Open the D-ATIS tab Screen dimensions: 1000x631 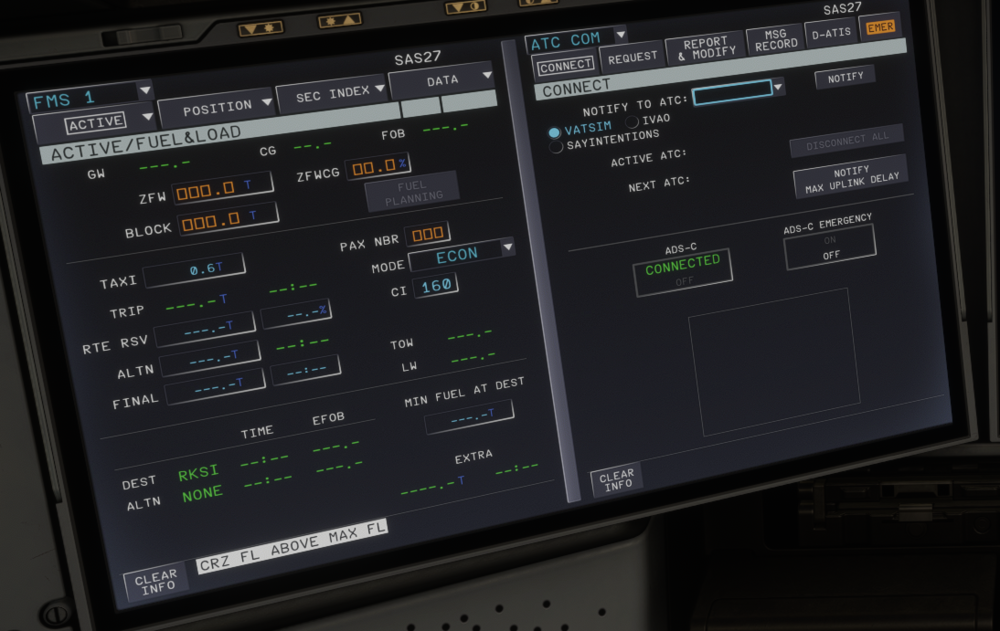click(830, 35)
